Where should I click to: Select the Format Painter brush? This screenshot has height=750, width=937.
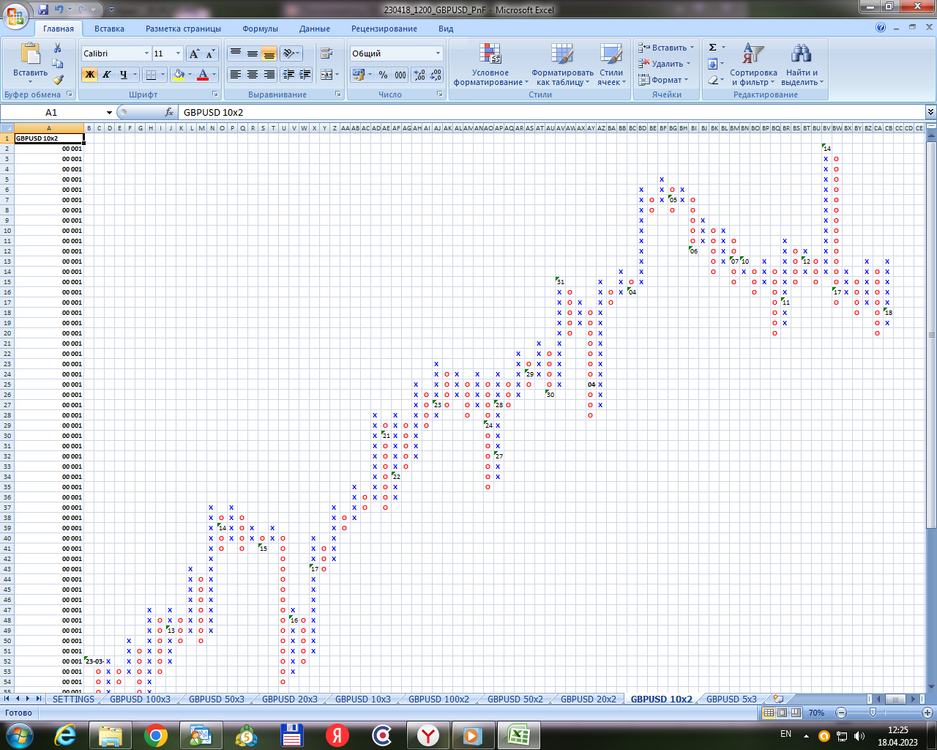click(x=58, y=79)
